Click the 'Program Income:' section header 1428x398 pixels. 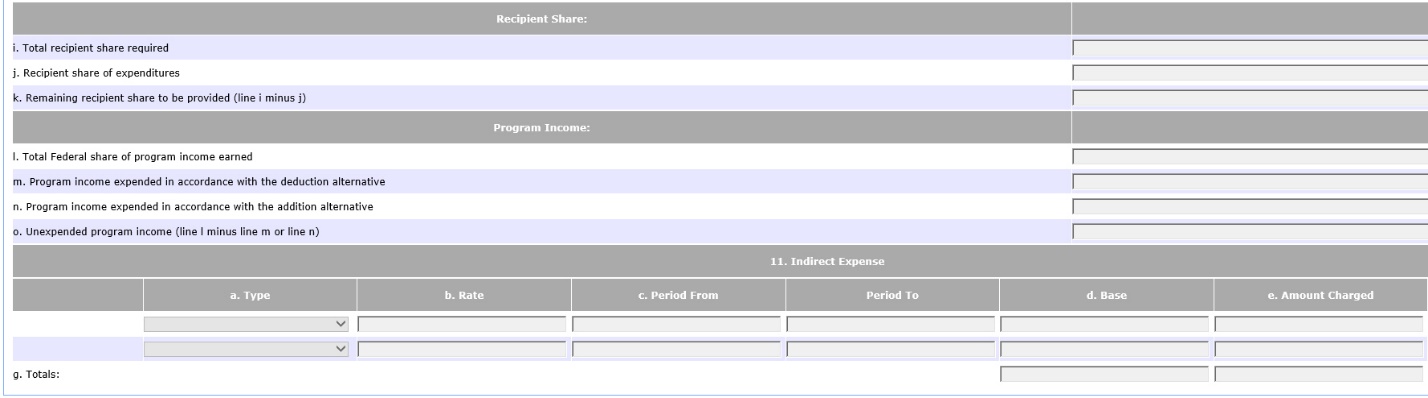tap(542, 127)
